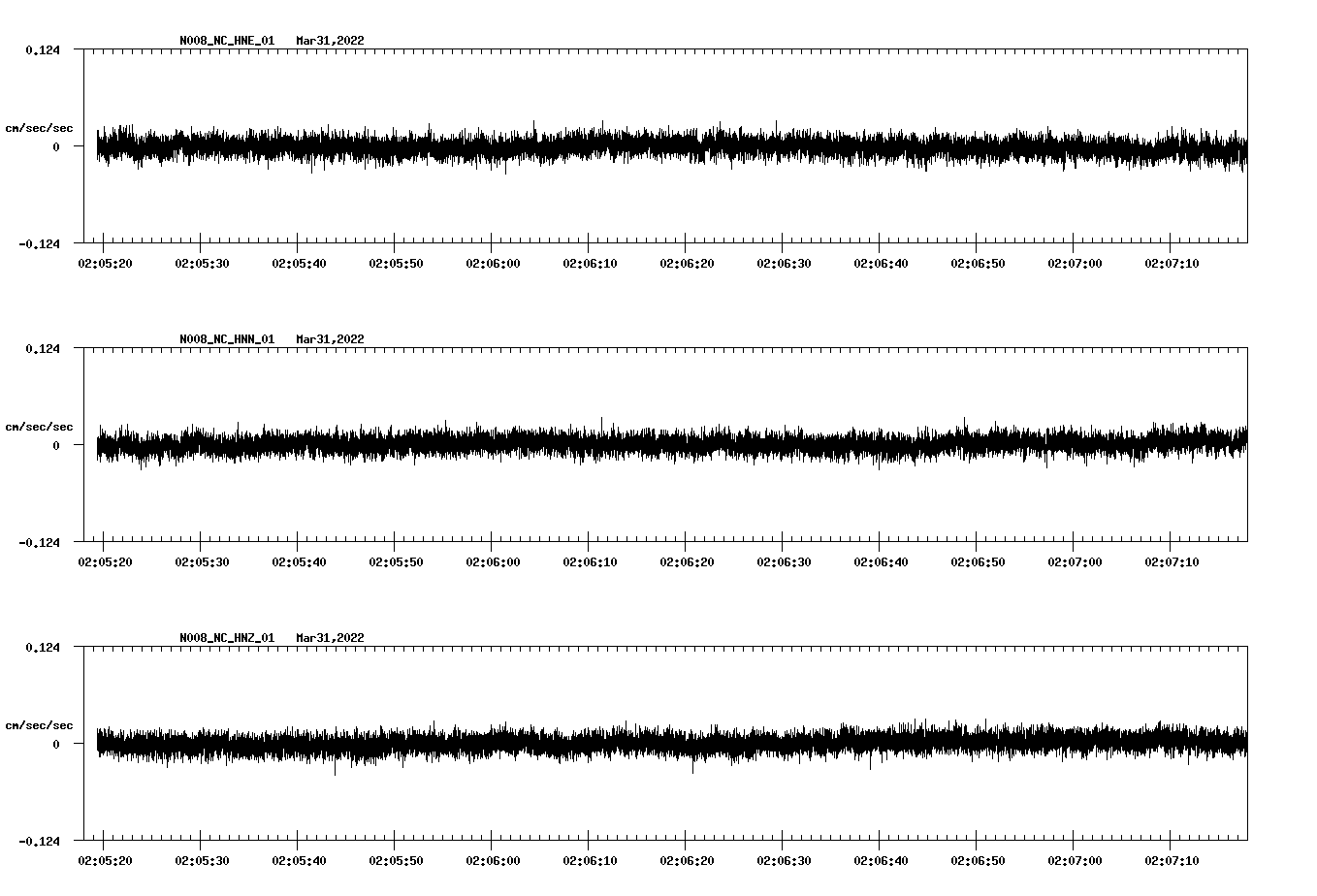Click the cm/sec/sec unit label on HNN plot

tap(39, 428)
